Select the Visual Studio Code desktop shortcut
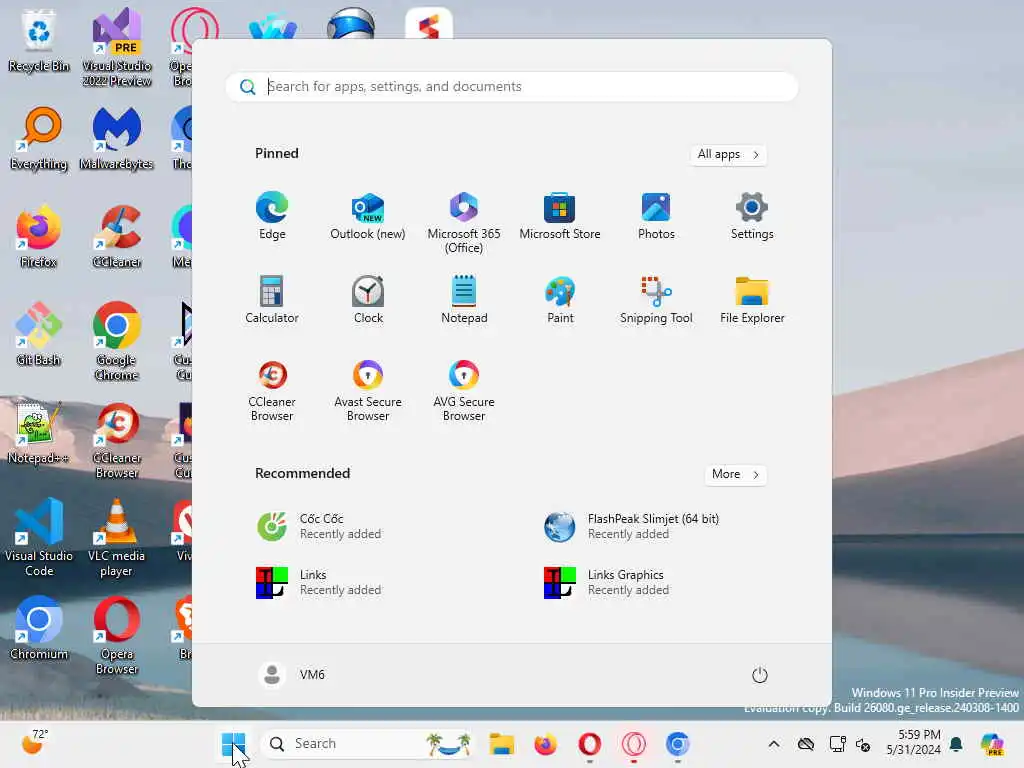The width and height of the screenshot is (1024, 768). coord(39,537)
